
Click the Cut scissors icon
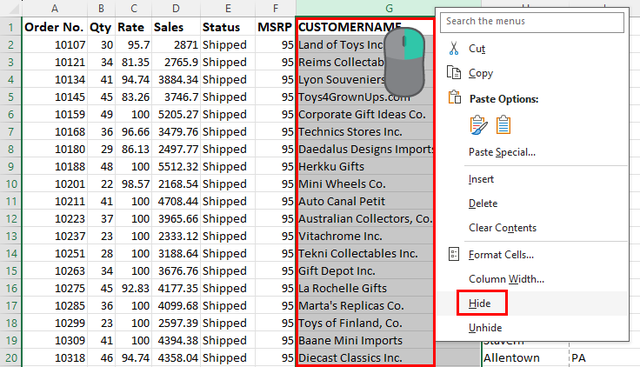453,48
